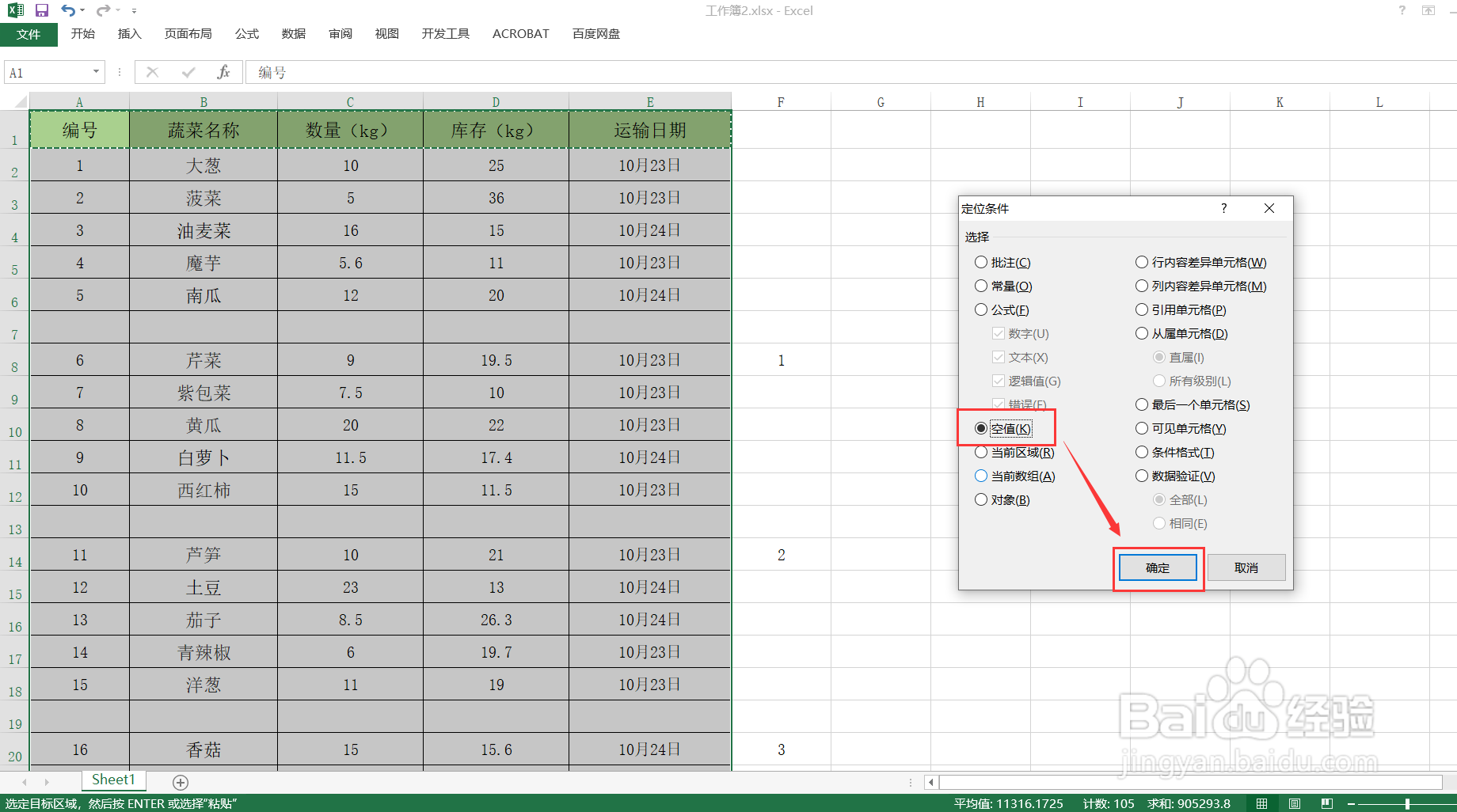Open the 百度网盘 ribbon tab
The image size is (1457, 812).
pos(596,34)
